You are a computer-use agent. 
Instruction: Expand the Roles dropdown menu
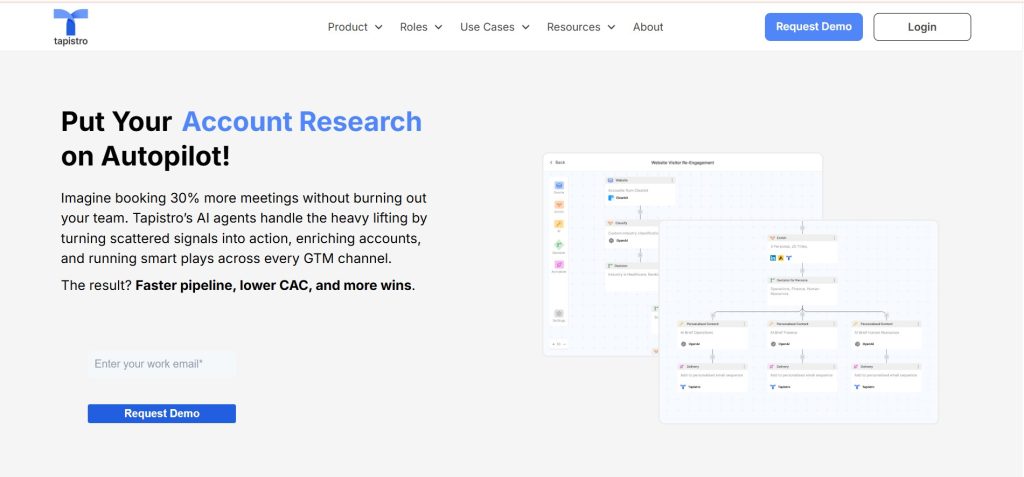(421, 27)
